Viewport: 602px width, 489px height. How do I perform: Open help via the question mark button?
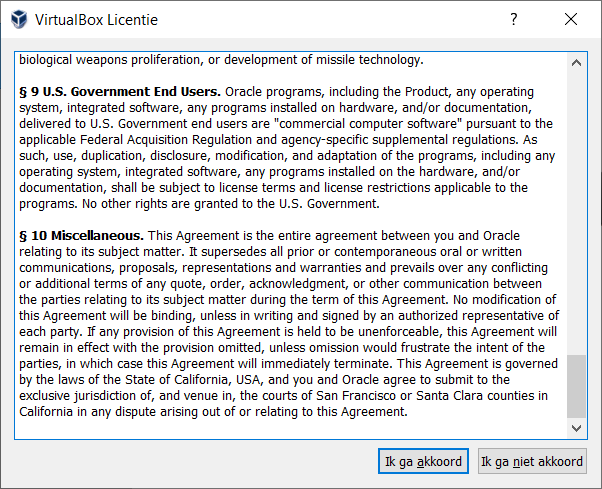(x=514, y=20)
